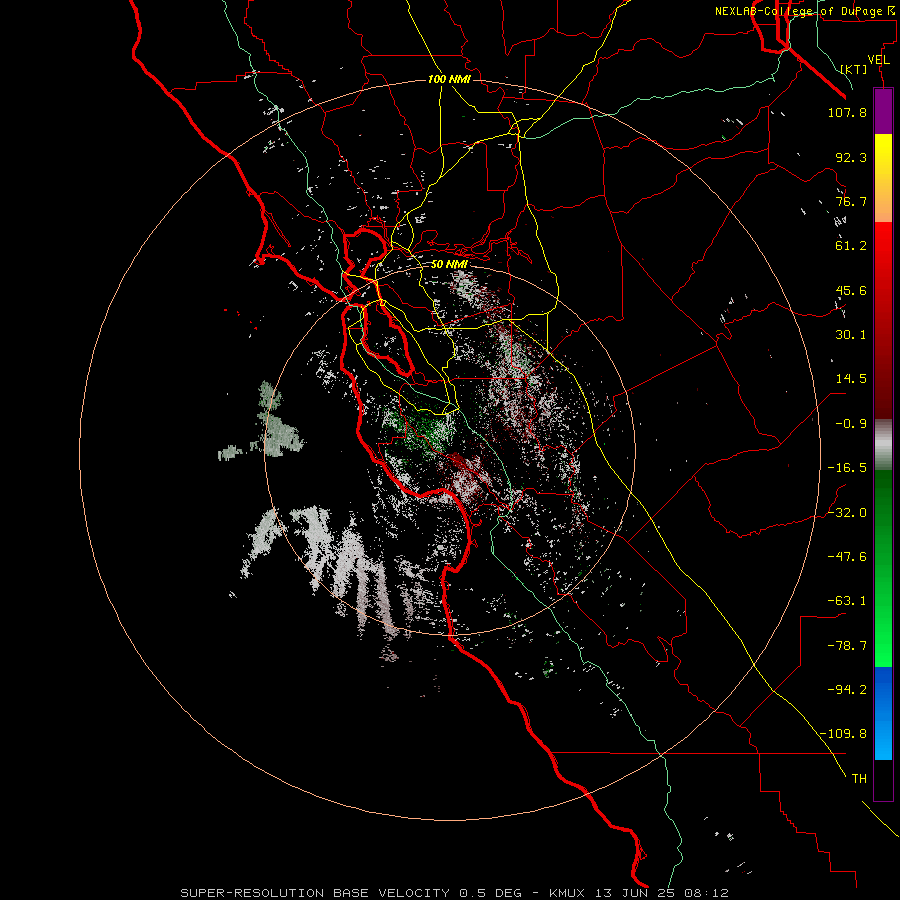This screenshot has height=900, width=900.
Task: Click the 14.5 value on the velocity scale
Action: click(851, 379)
